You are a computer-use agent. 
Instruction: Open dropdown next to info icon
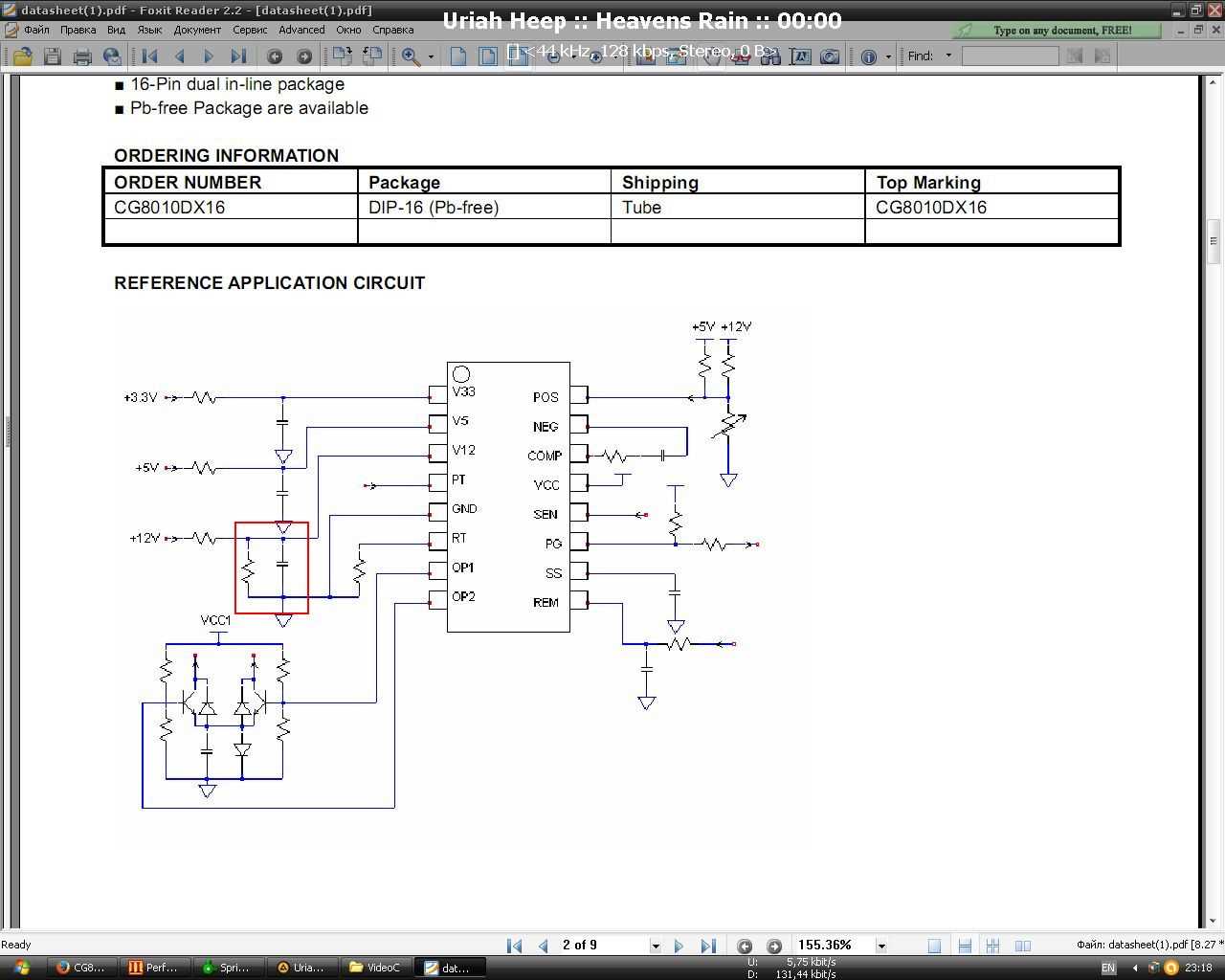point(888,56)
